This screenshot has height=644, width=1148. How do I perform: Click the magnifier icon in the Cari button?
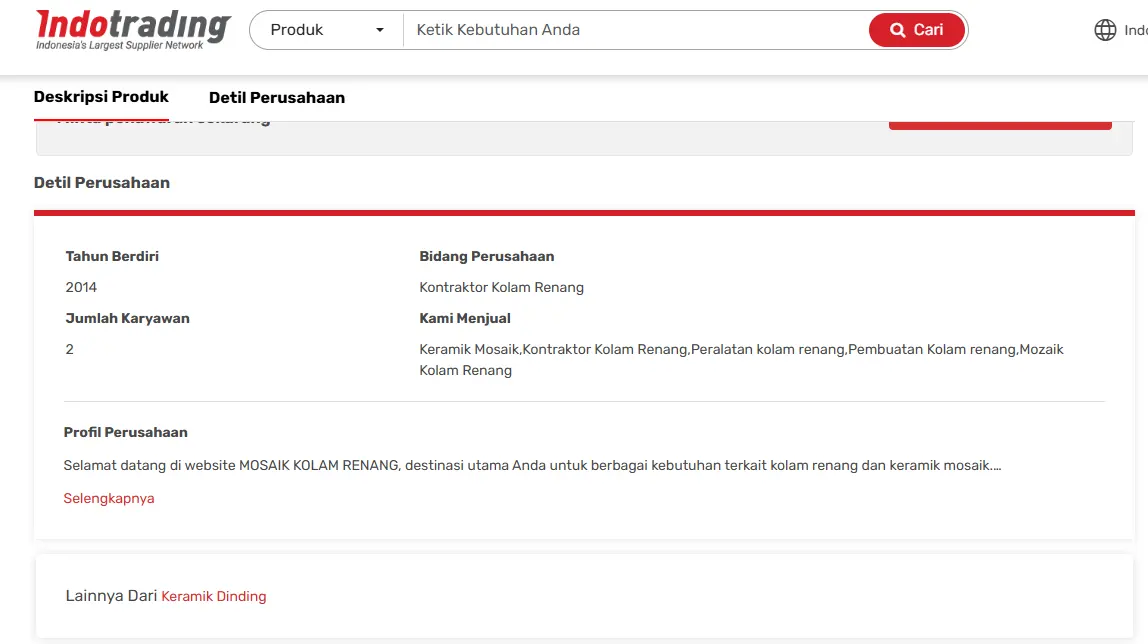(897, 30)
